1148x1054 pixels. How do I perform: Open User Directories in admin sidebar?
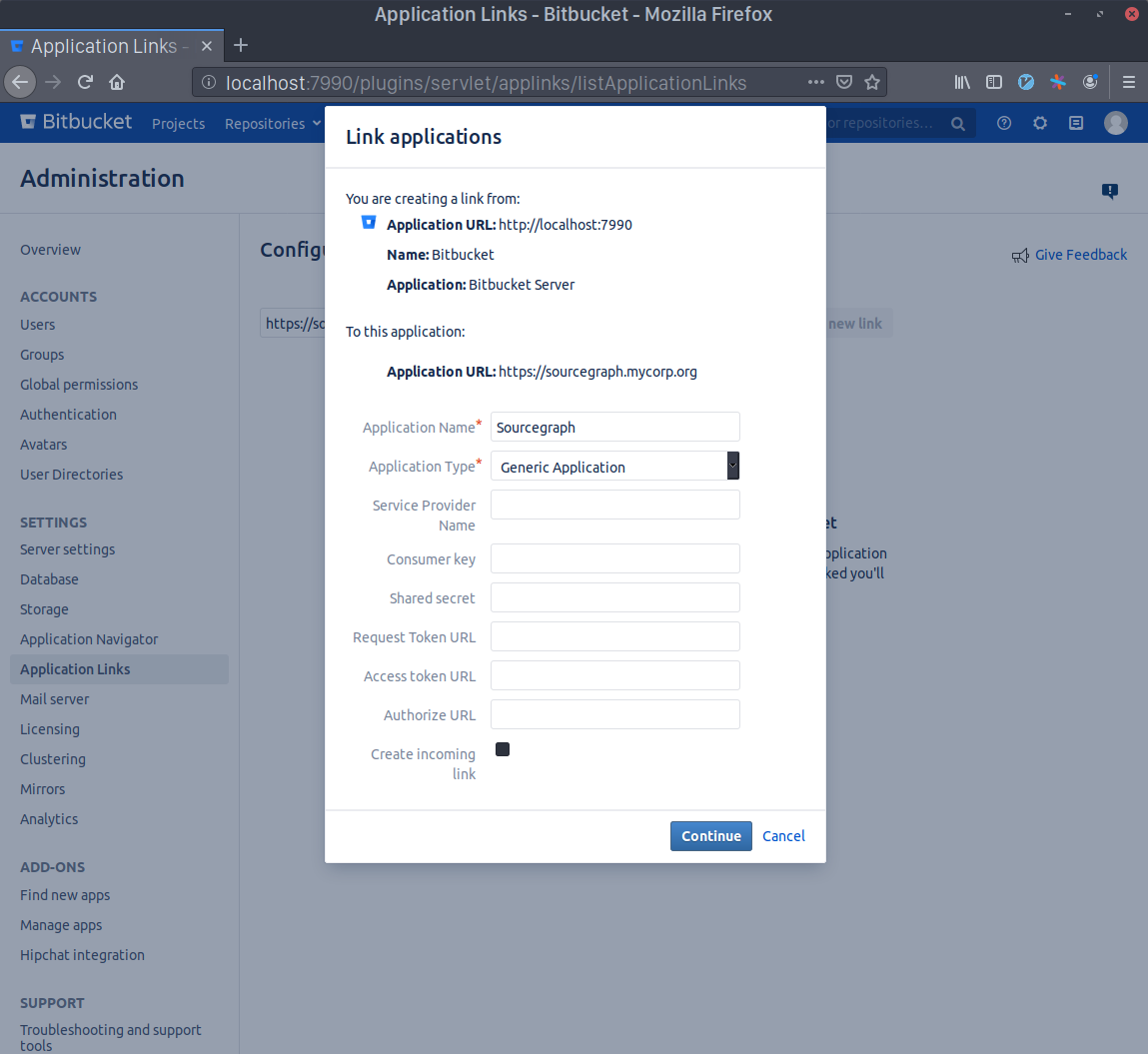click(71, 475)
